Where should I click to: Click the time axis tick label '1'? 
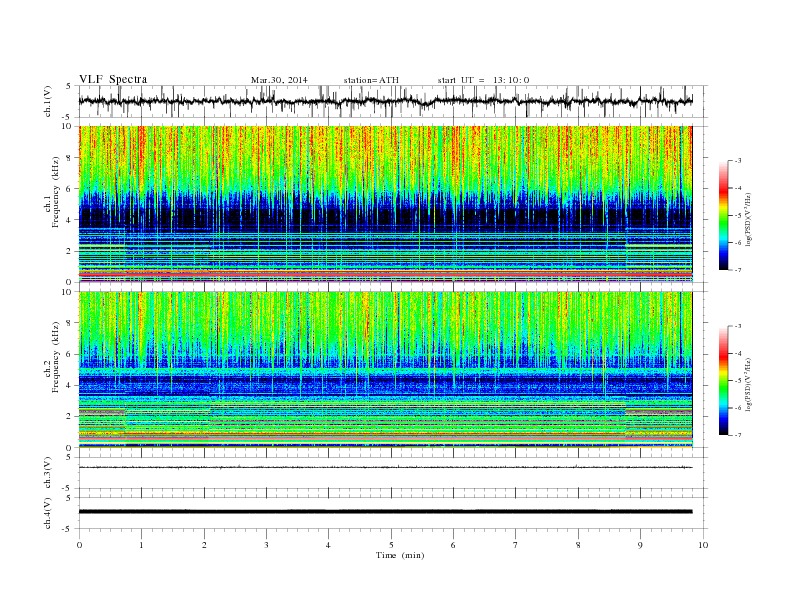coord(141,545)
